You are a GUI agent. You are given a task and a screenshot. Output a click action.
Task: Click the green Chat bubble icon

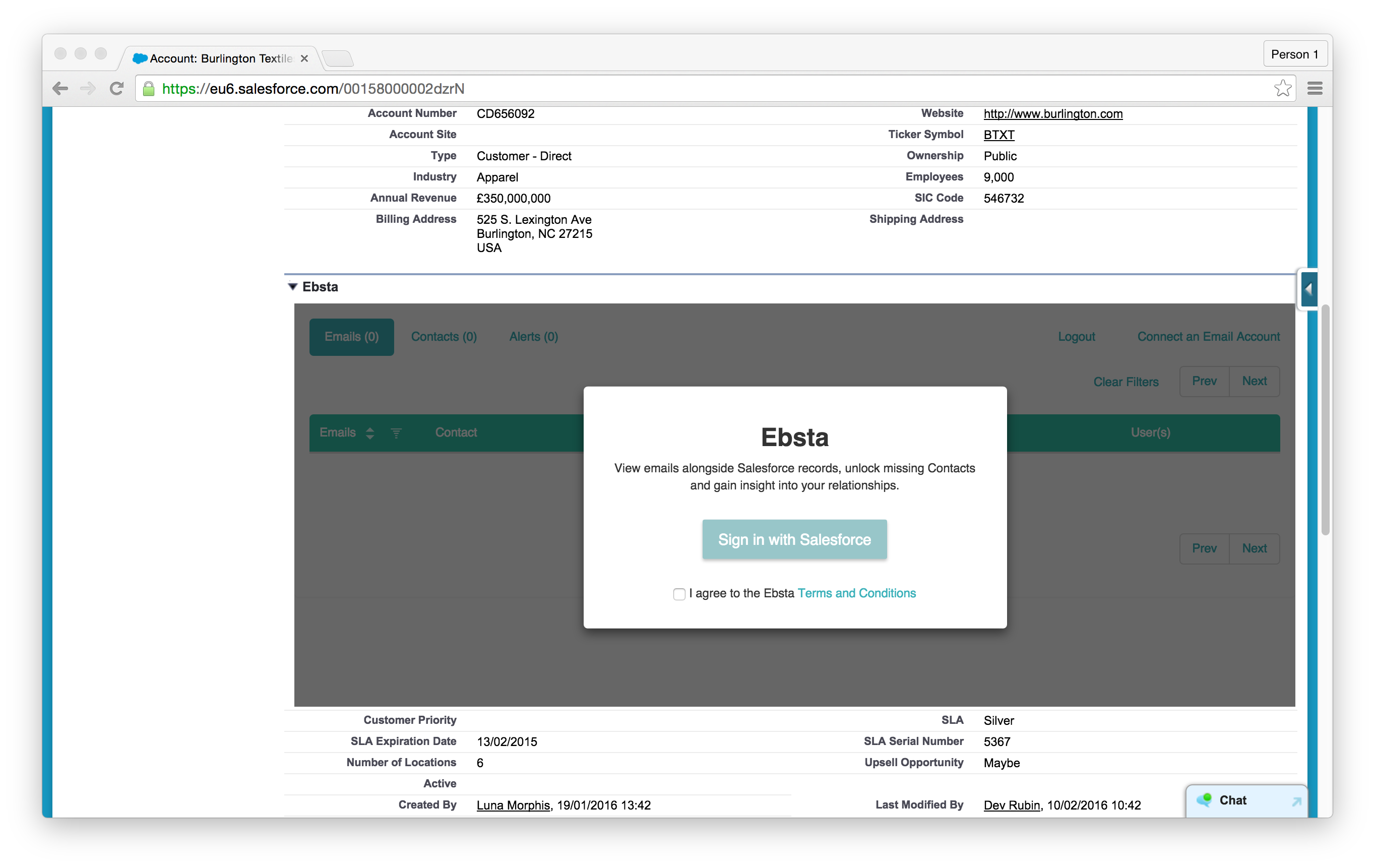coord(1204,800)
